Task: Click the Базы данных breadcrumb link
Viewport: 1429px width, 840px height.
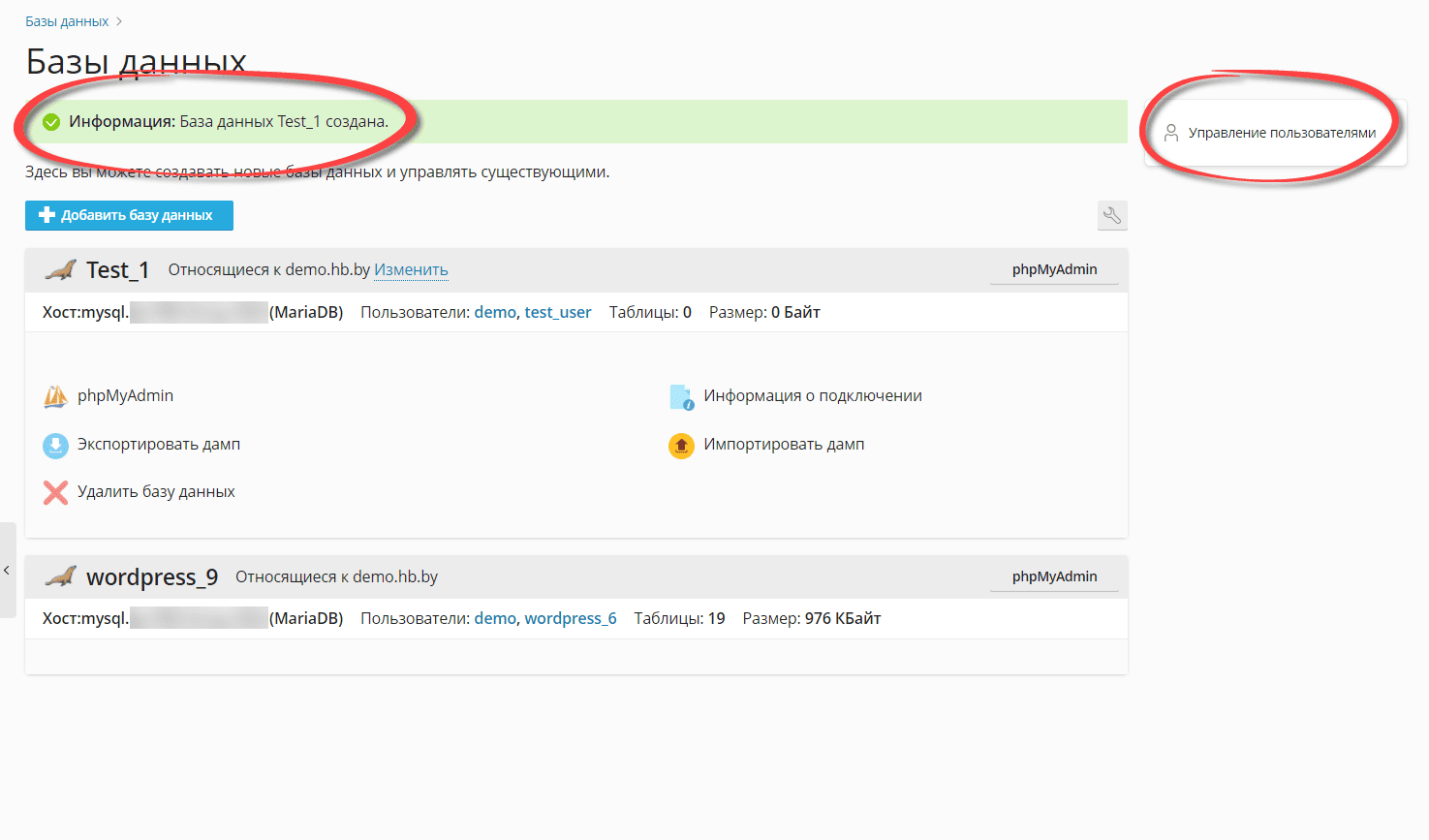Action: 67,21
